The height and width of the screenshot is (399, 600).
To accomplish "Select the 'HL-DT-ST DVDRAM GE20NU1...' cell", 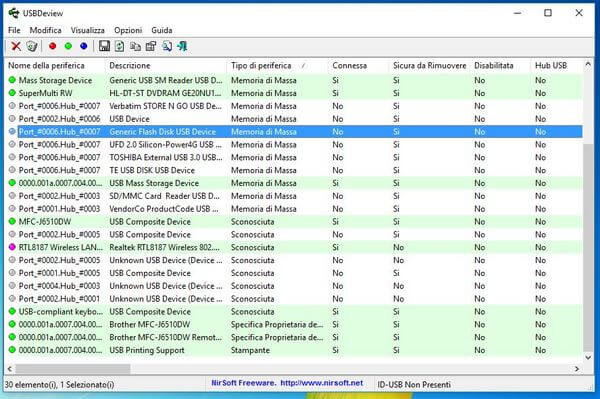I will (x=165, y=93).
